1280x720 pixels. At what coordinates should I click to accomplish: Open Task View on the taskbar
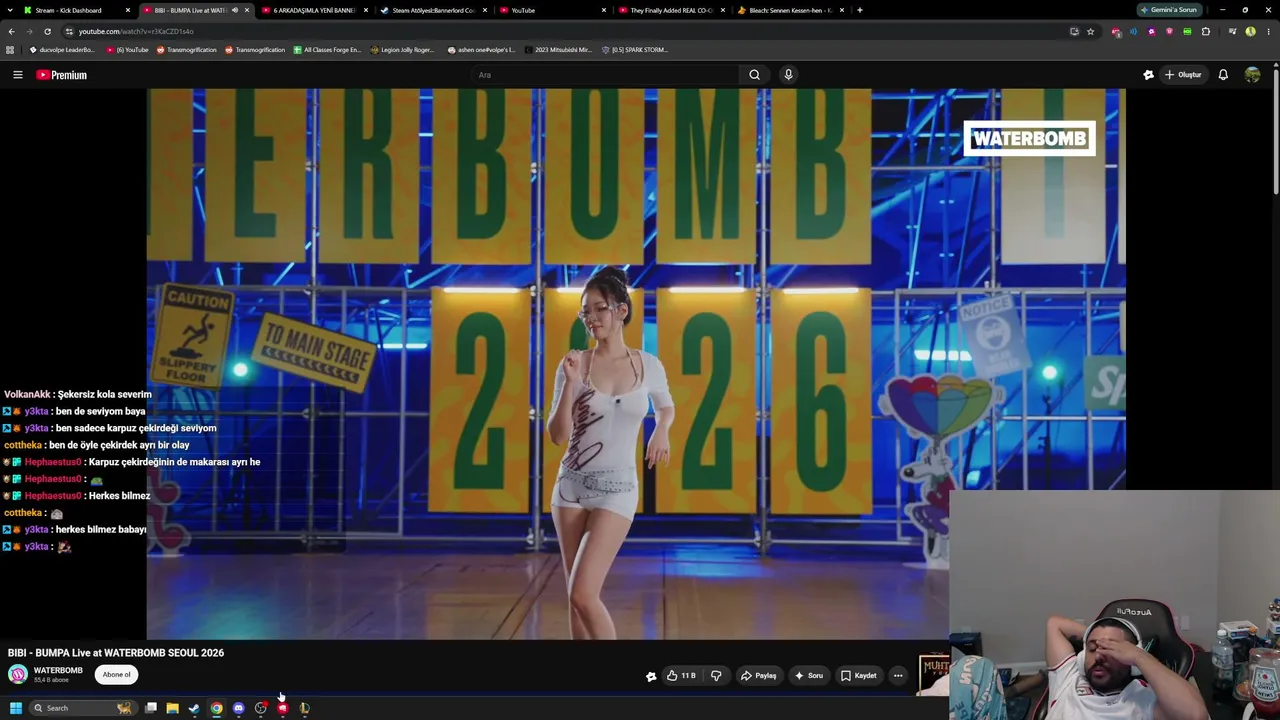tap(150, 708)
